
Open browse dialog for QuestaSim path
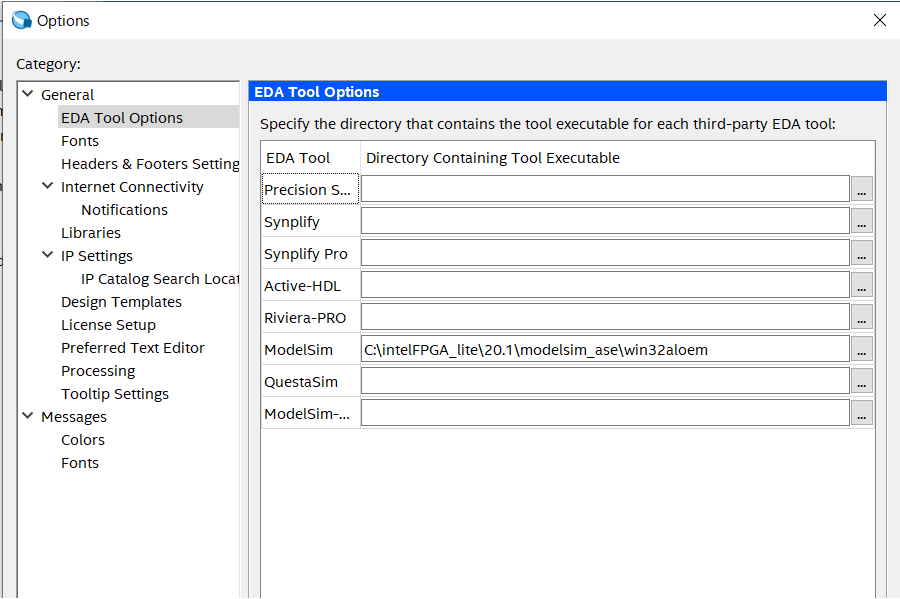click(x=861, y=381)
